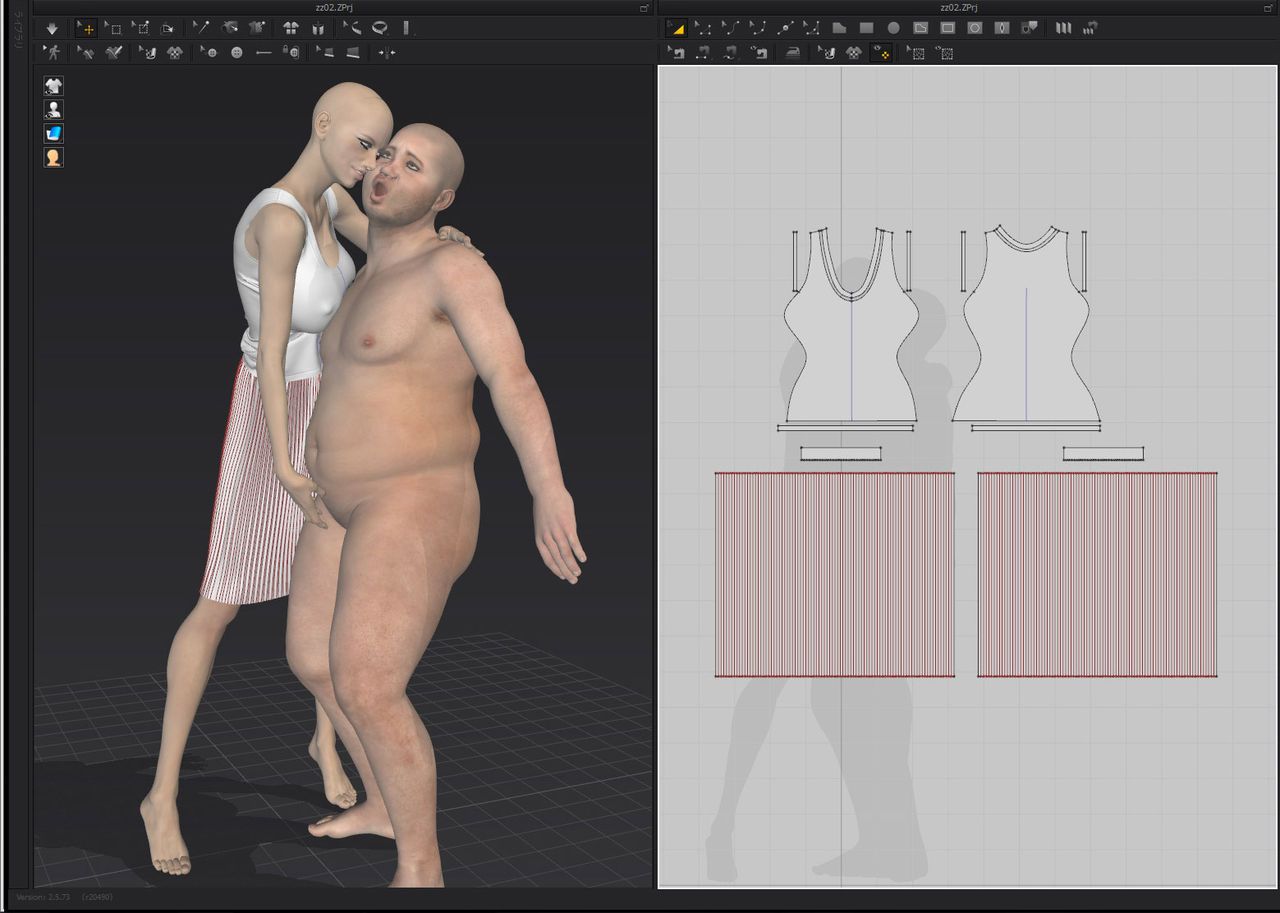Select the Steam iron tool
The width and height of the screenshot is (1280, 913).
[793, 52]
